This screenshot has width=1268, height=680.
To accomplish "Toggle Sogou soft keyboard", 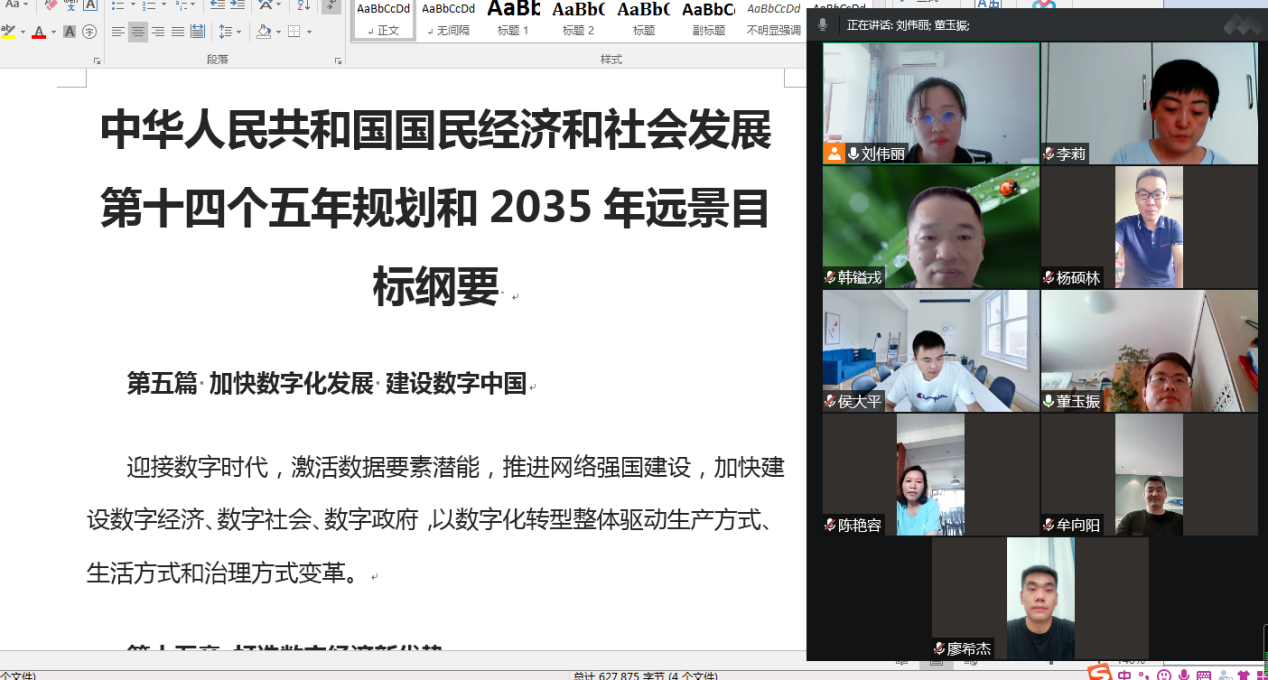I will point(1203,675).
